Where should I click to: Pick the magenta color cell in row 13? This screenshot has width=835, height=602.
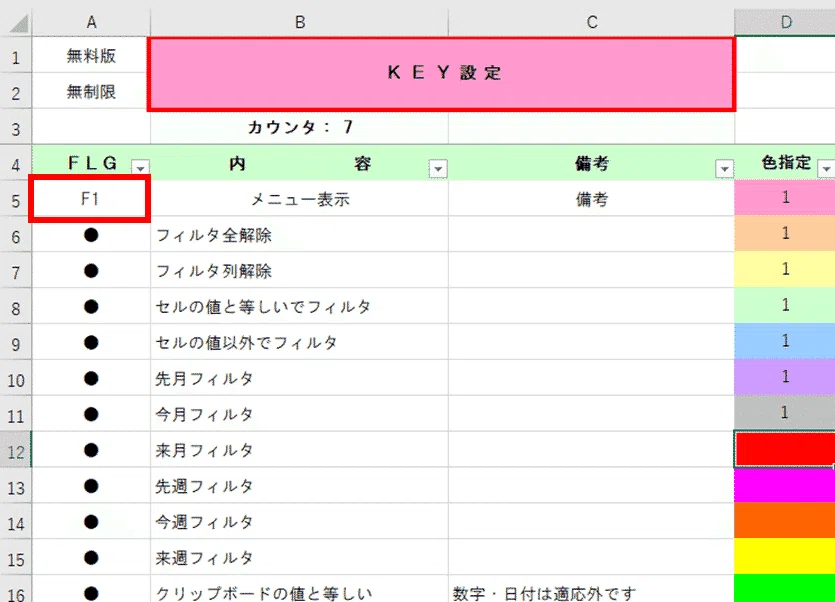[x=784, y=486]
